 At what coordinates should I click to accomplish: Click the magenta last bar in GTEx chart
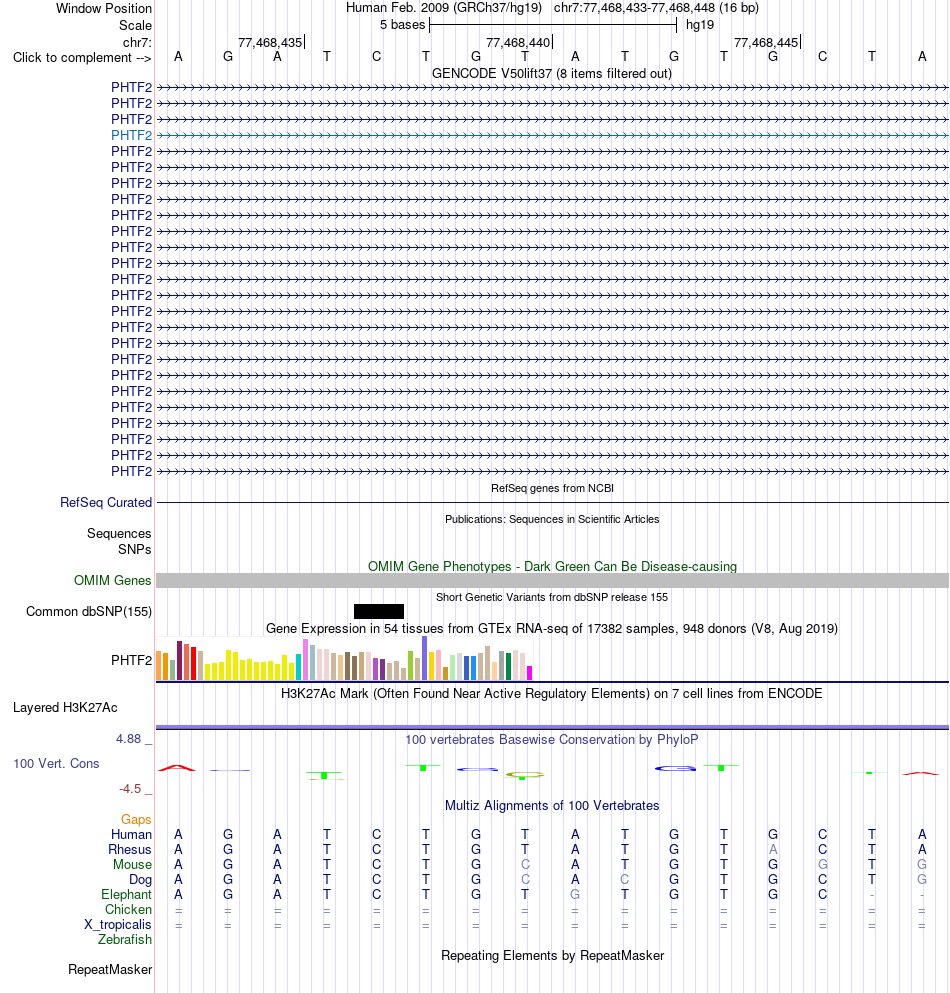pos(529,673)
